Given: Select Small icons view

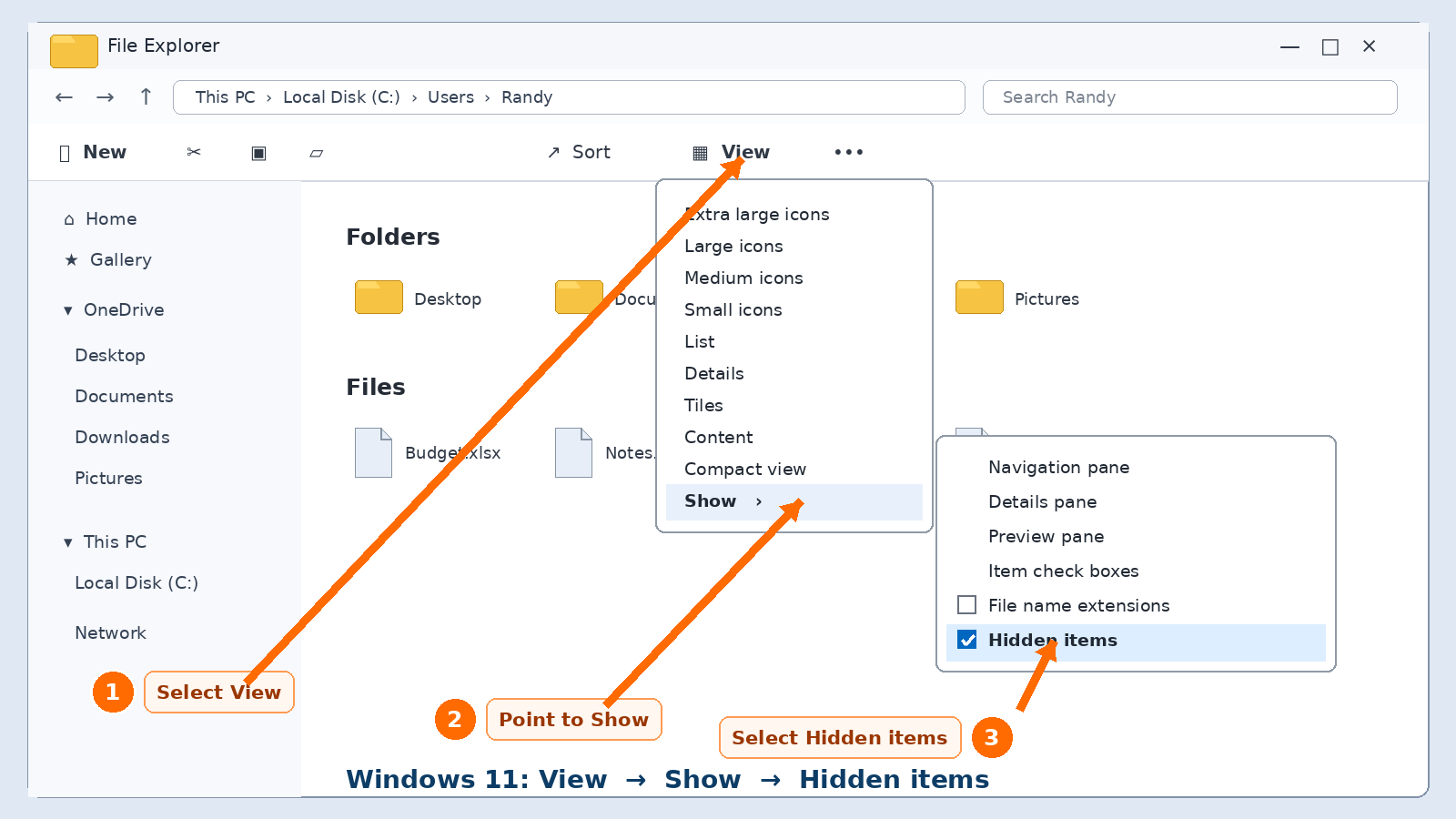Looking at the screenshot, I should coord(733,310).
